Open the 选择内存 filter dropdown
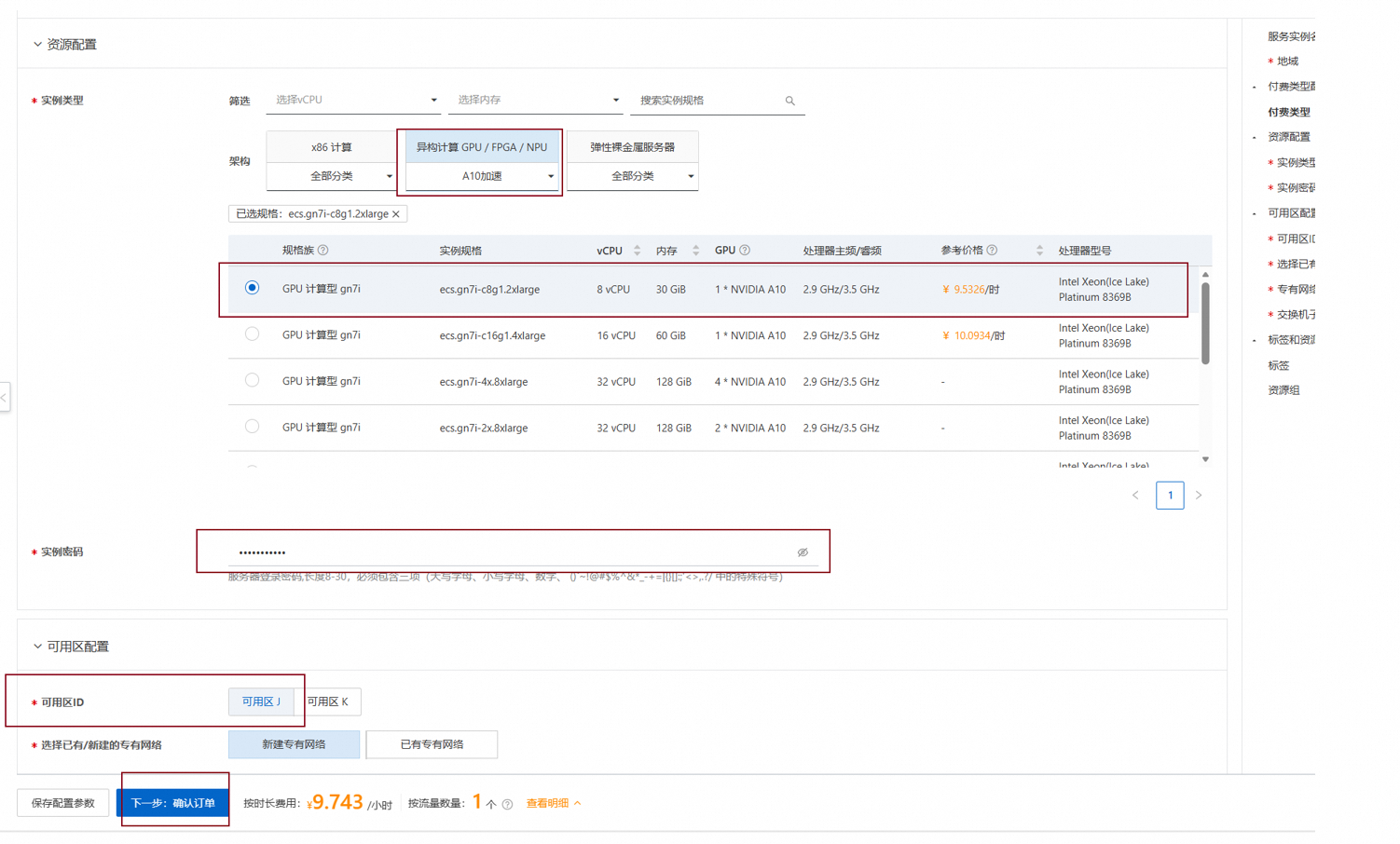Screen dimensions: 1400x844 (536, 101)
